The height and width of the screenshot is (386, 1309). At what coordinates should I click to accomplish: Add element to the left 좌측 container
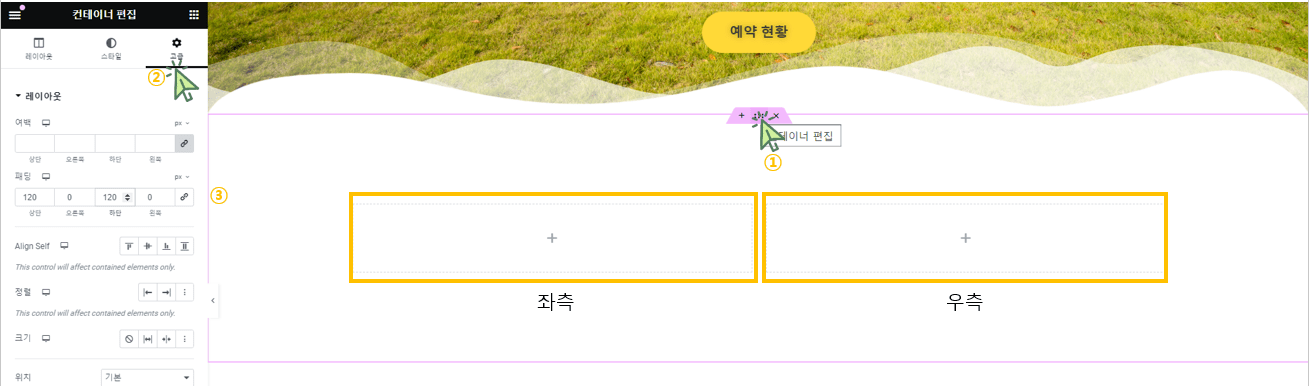click(x=552, y=238)
